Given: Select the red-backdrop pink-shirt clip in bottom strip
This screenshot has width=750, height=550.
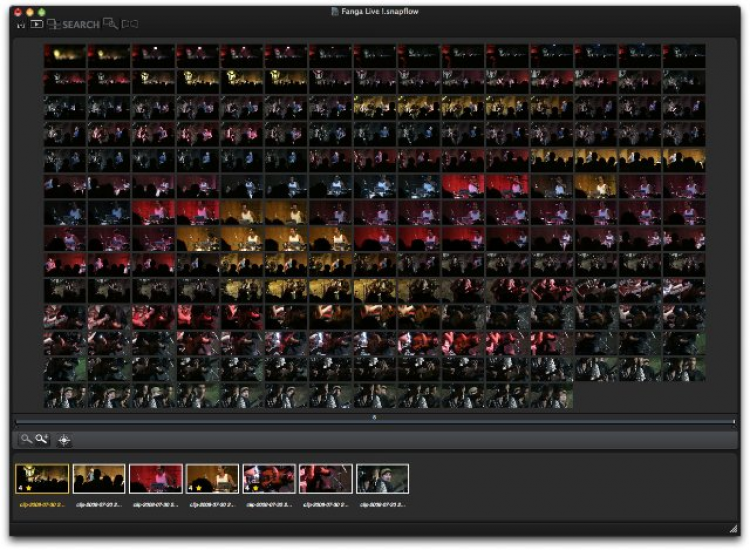Looking at the screenshot, I should [x=156, y=478].
